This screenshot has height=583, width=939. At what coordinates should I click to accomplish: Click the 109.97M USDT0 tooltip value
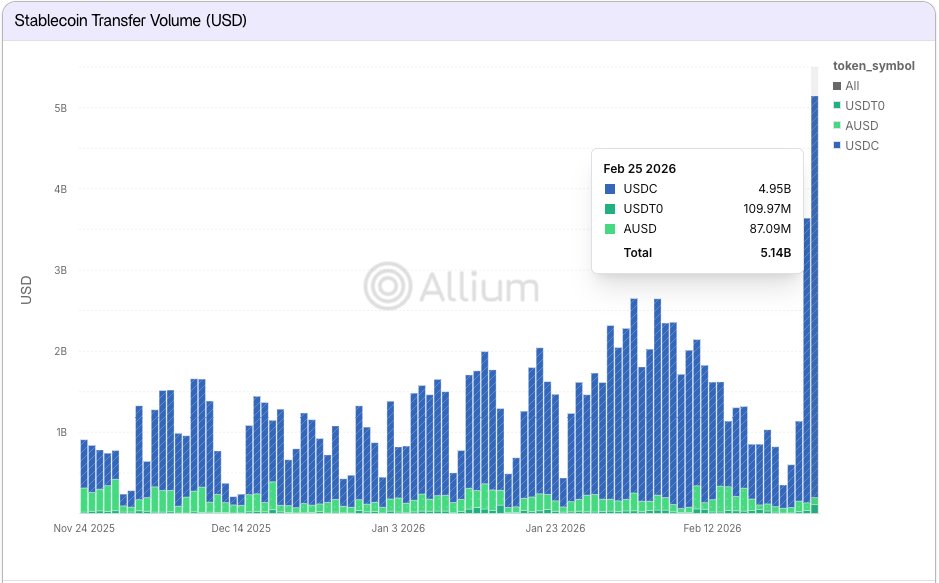(x=767, y=208)
